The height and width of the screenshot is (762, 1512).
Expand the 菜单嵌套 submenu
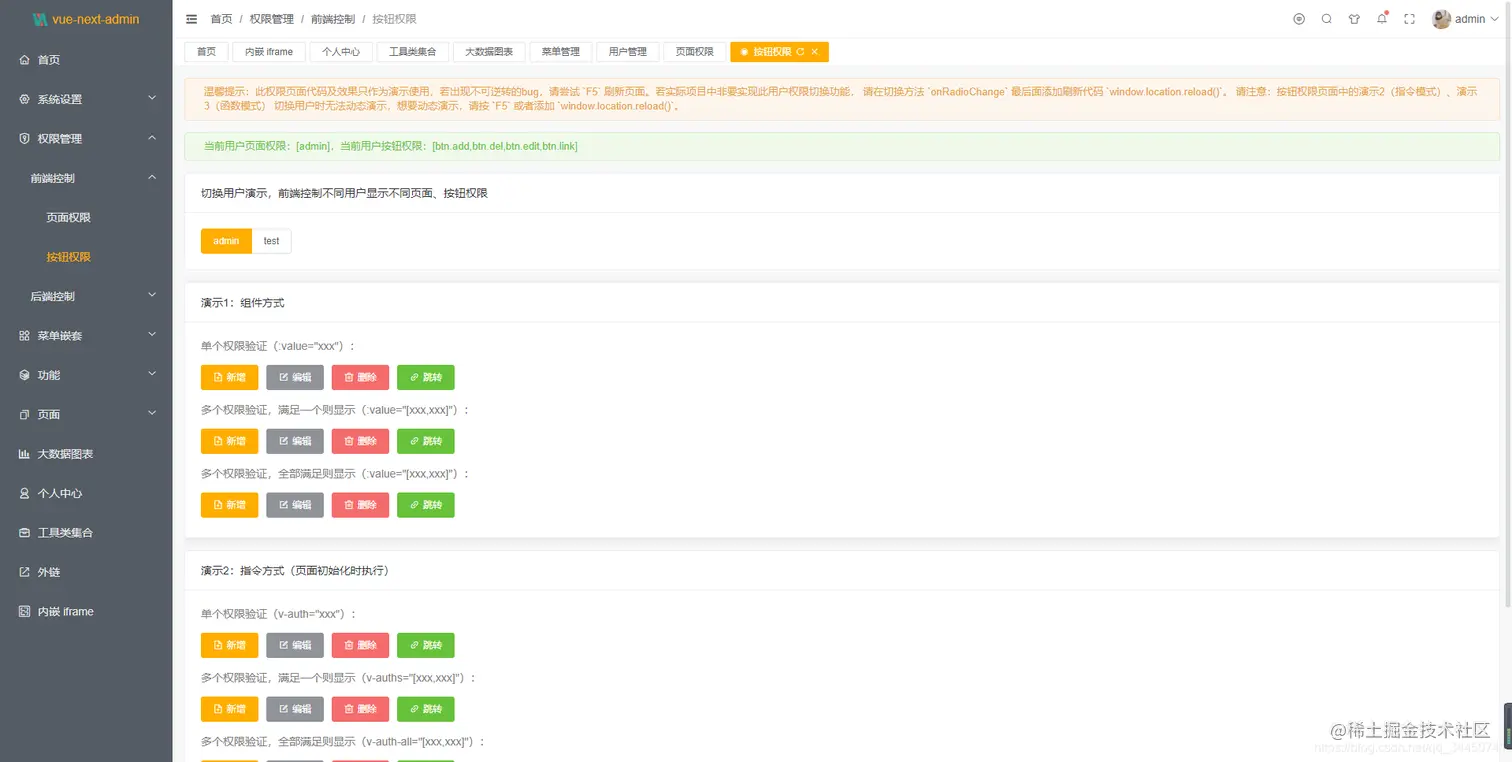(x=152, y=336)
